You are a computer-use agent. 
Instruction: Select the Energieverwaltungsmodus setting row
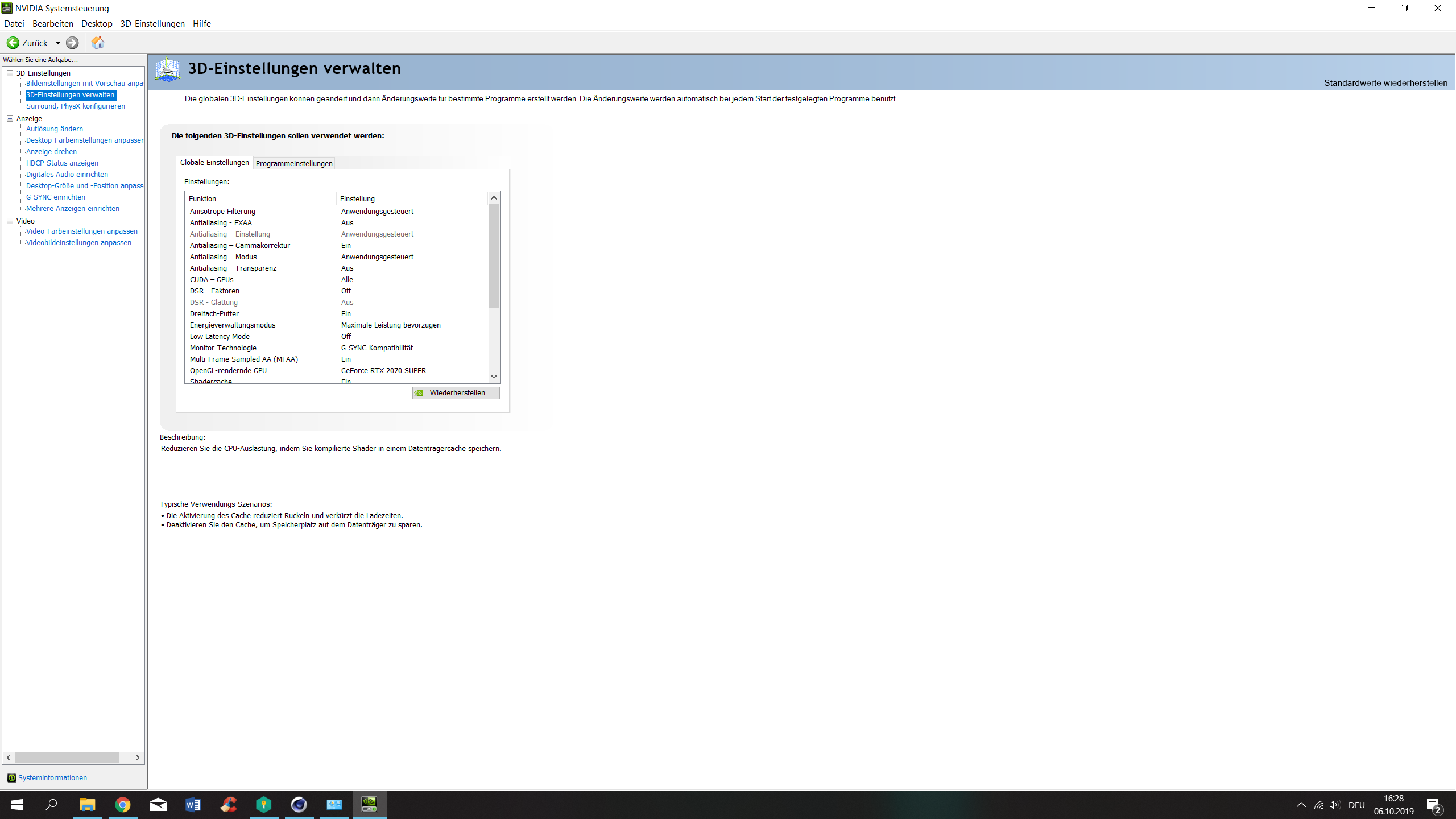click(233, 325)
